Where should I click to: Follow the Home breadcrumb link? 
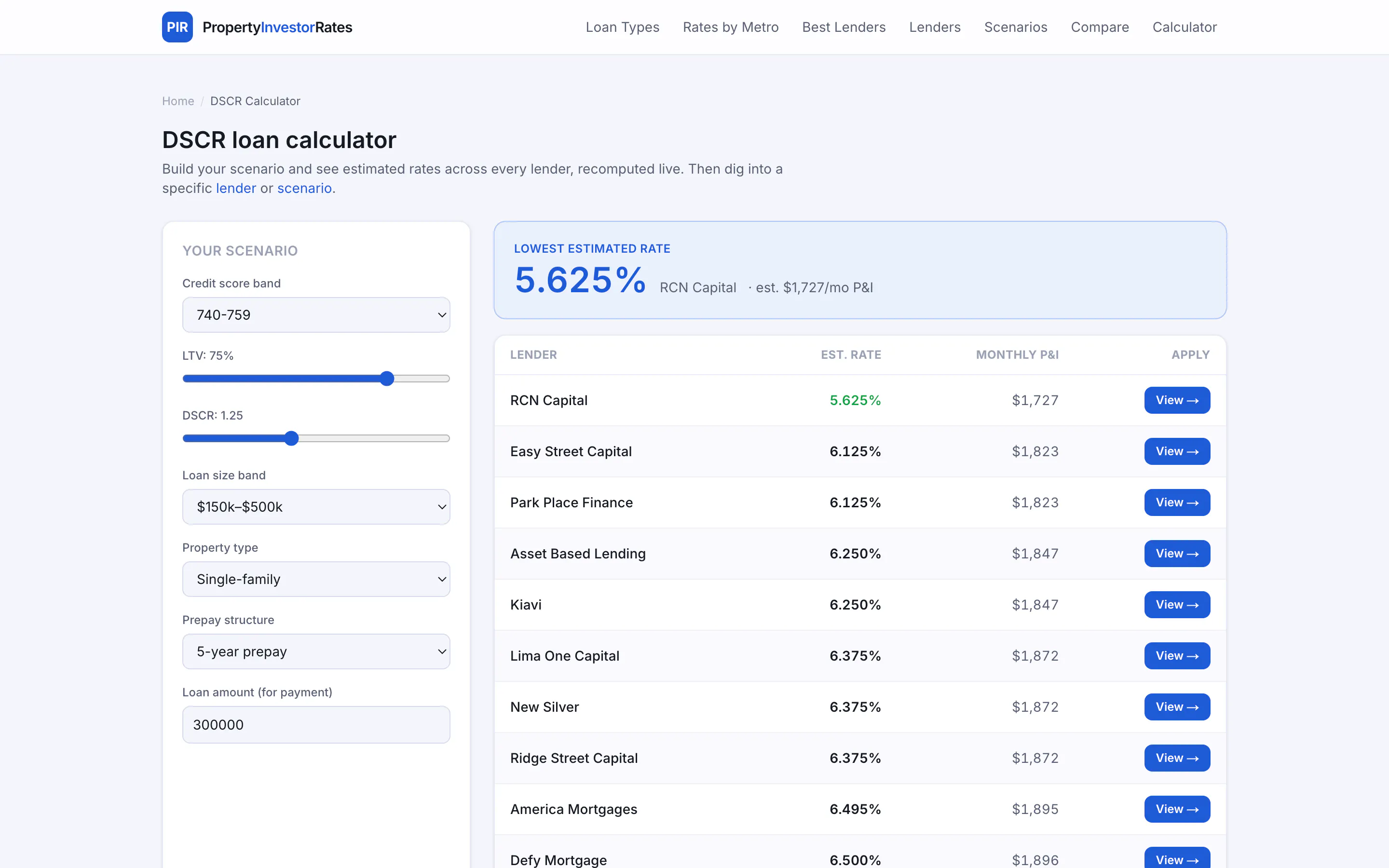[x=178, y=101]
